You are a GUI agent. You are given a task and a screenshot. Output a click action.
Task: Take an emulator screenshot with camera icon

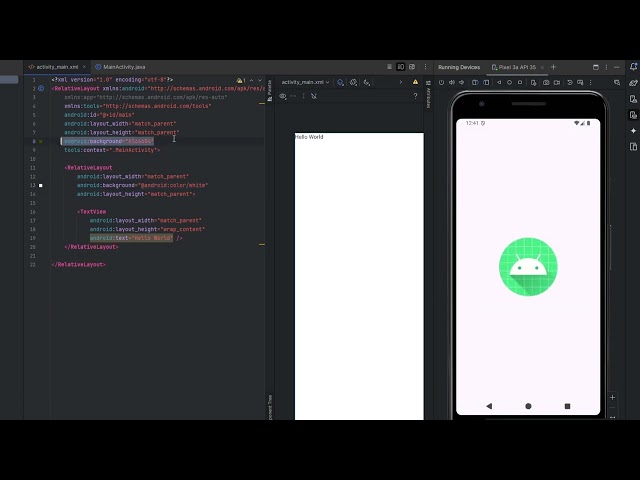click(x=546, y=82)
